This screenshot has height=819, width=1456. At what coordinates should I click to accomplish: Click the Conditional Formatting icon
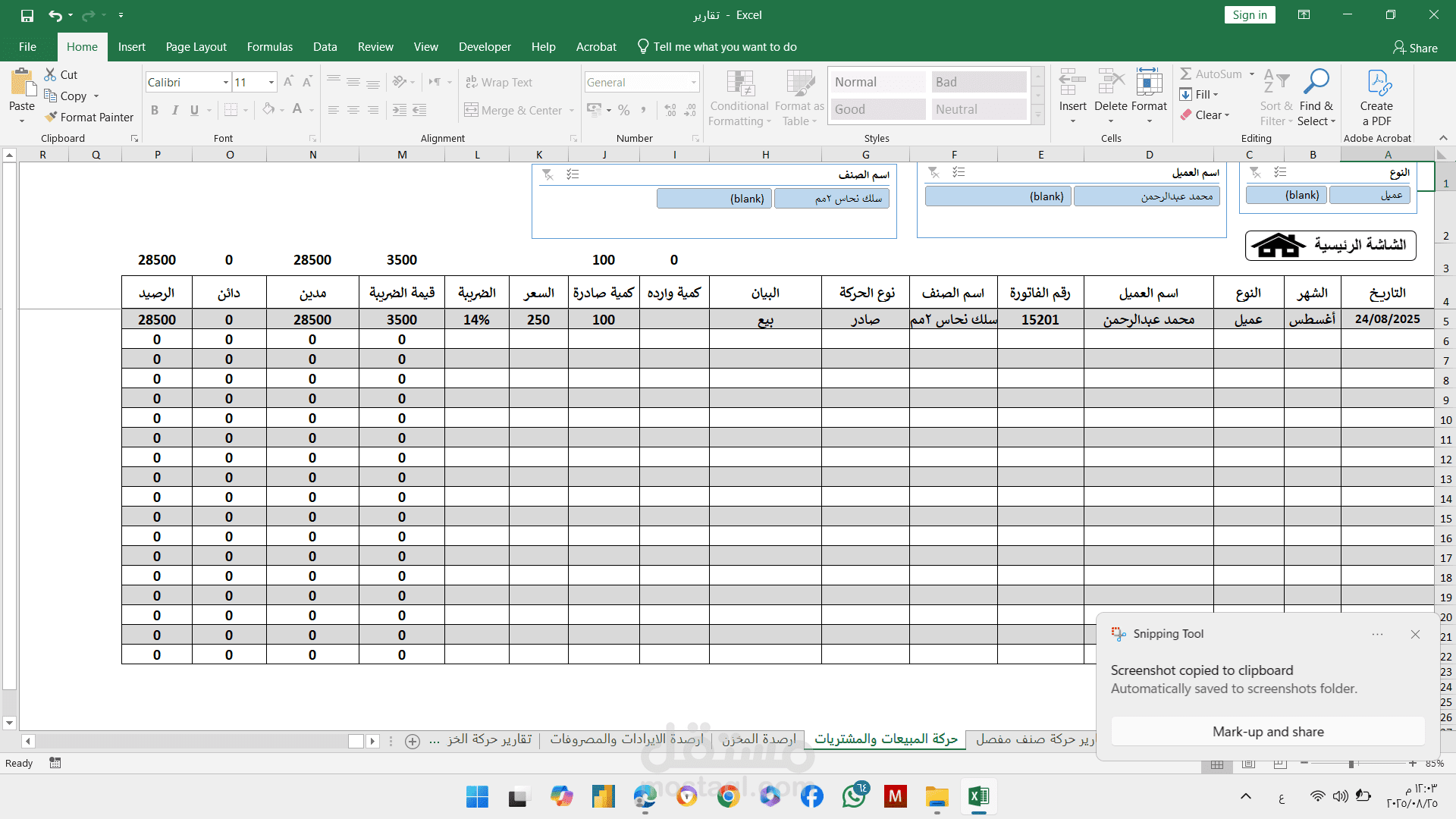coord(739,83)
